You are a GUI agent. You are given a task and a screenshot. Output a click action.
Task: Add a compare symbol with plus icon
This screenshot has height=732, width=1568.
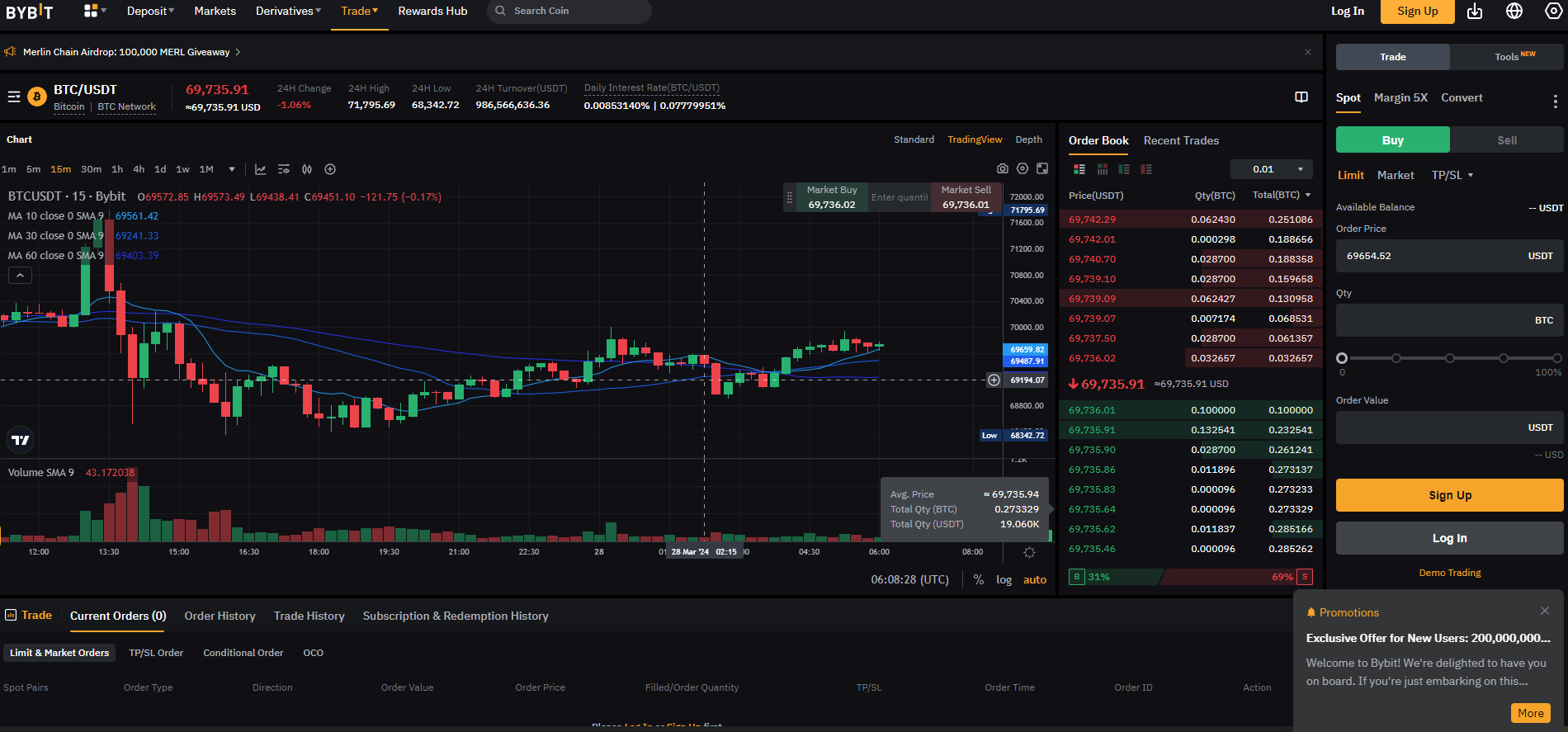330,169
